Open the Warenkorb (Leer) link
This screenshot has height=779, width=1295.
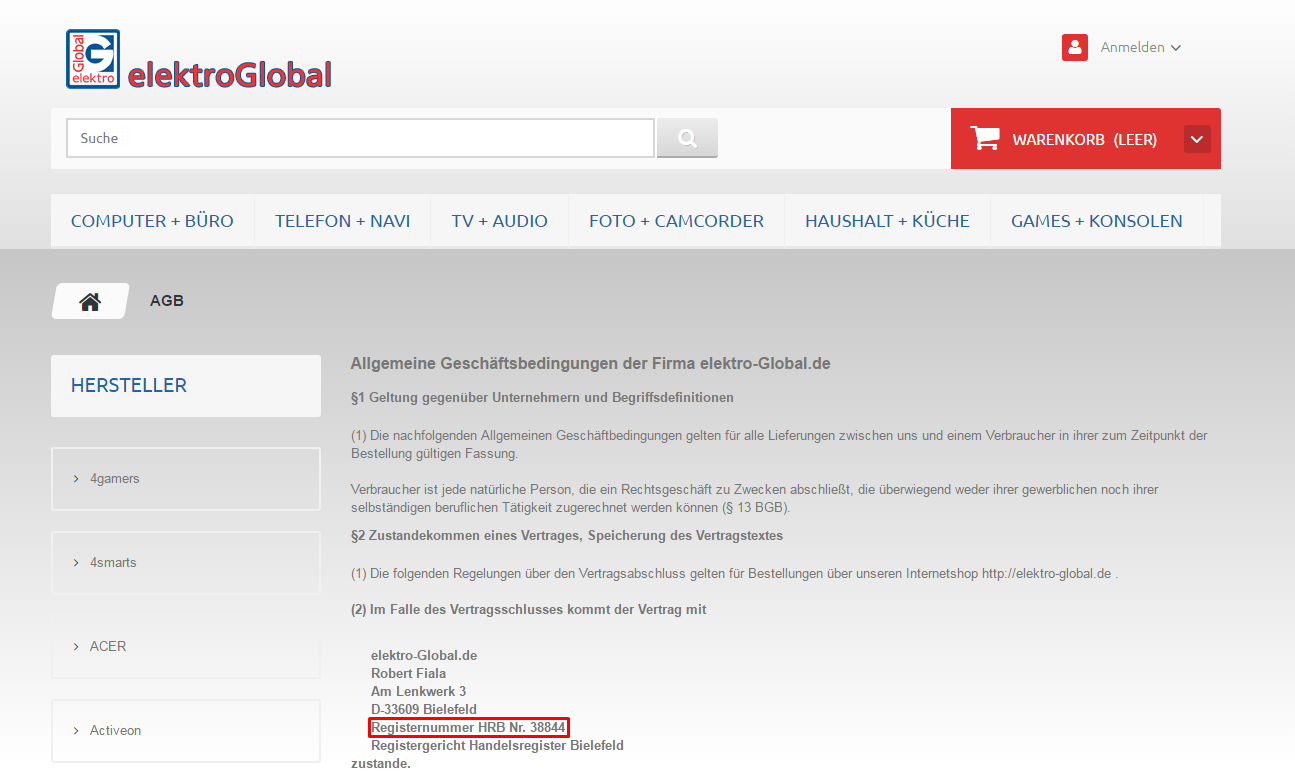coord(1084,140)
